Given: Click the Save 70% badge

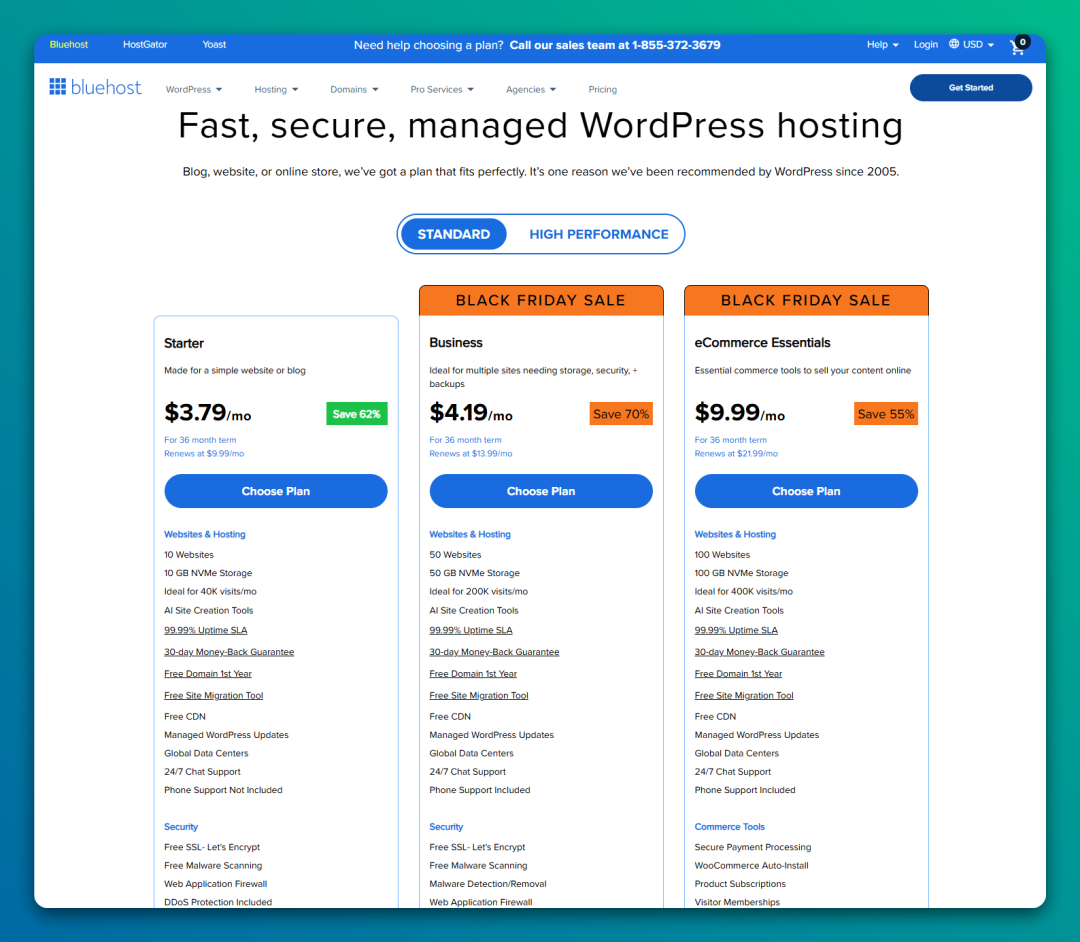Looking at the screenshot, I should point(621,414).
